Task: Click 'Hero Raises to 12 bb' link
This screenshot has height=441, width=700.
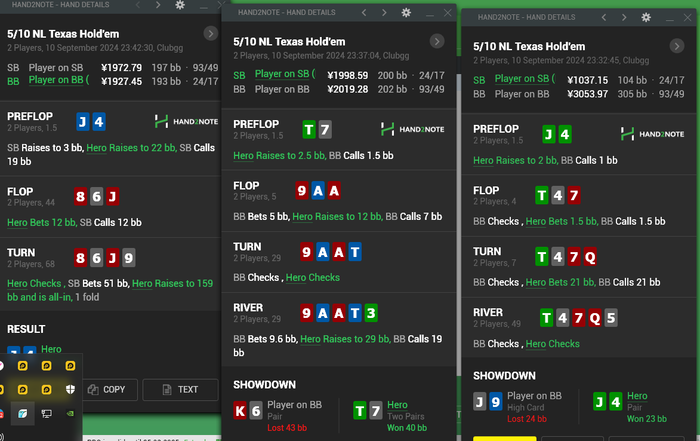Action: [337, 216]
